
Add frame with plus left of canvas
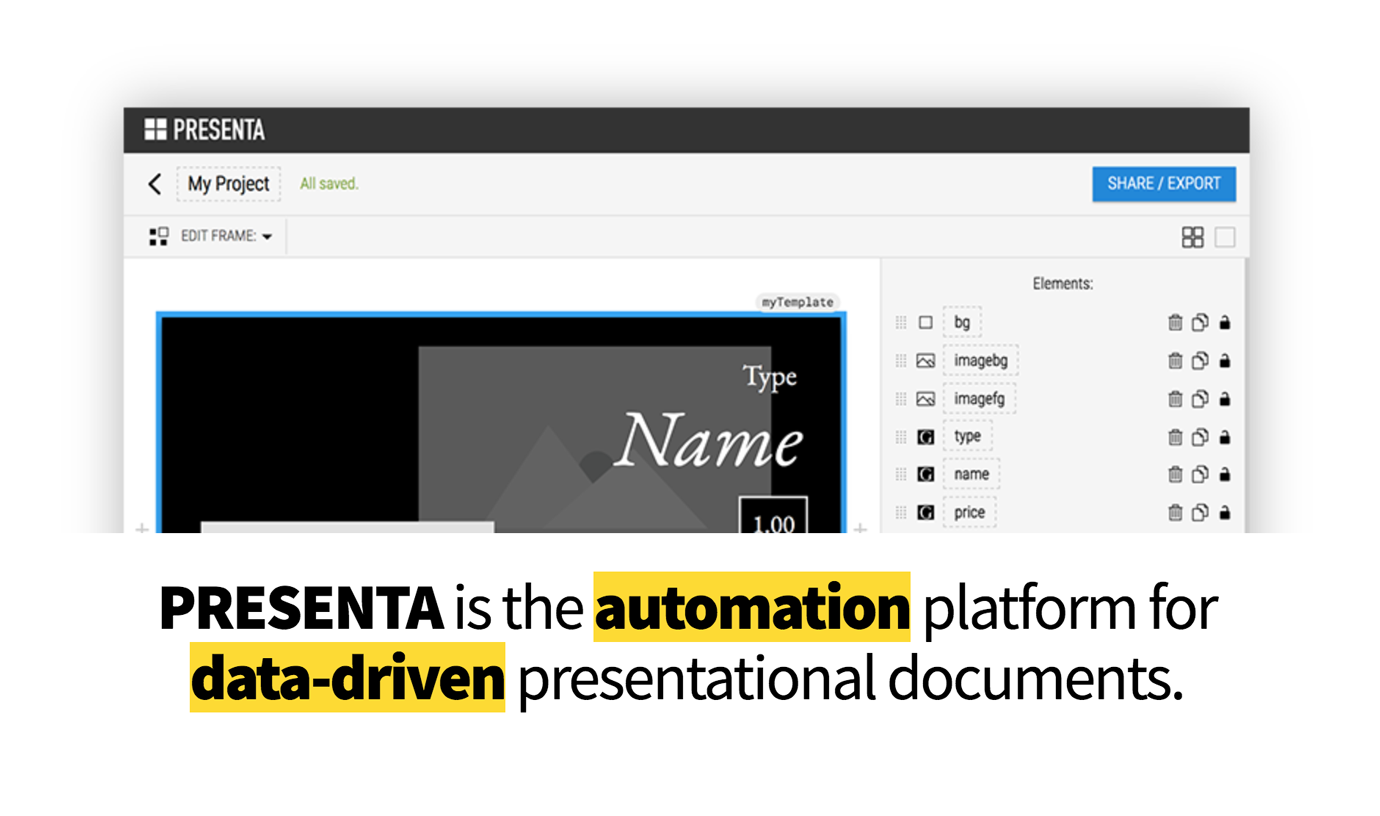pyautogui.click(x=142, y=527)
